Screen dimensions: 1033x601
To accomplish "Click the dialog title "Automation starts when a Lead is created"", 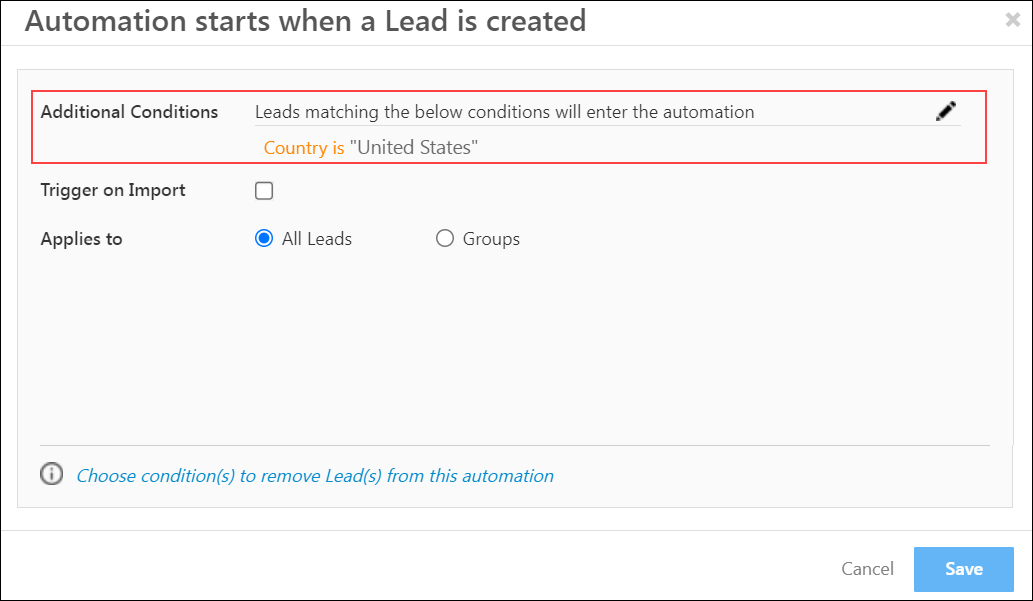I will click(305, 20).
